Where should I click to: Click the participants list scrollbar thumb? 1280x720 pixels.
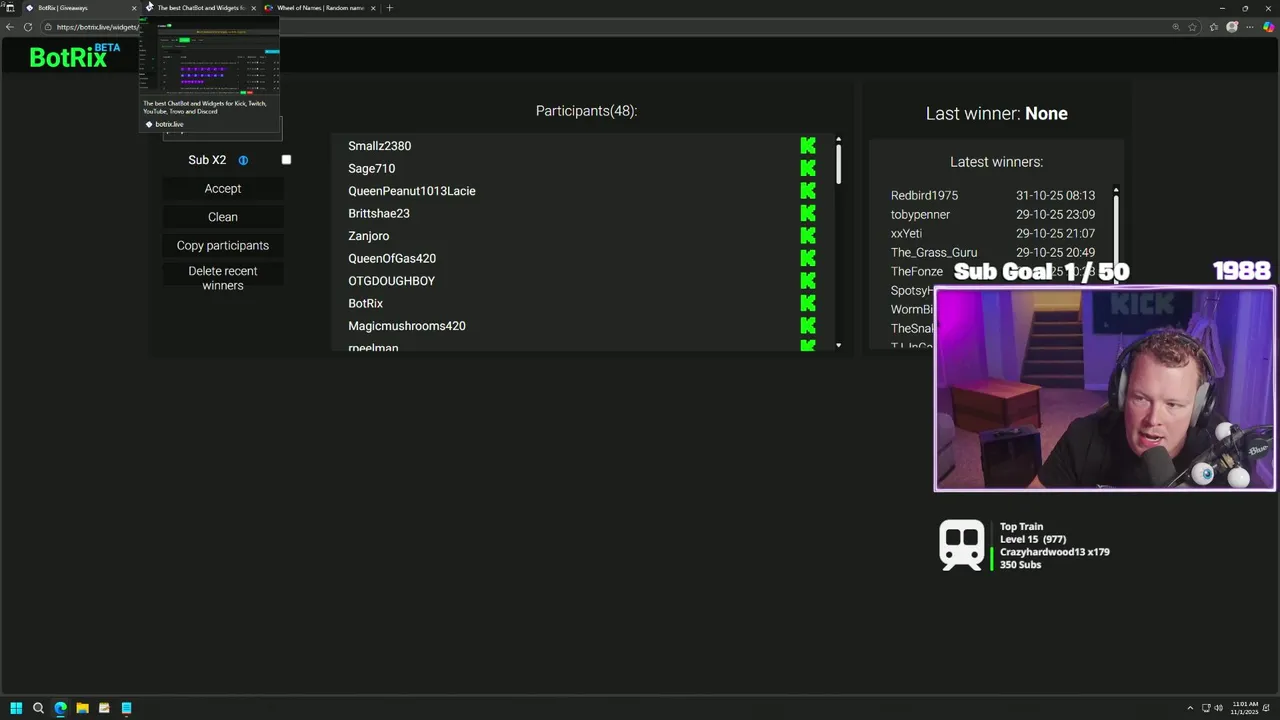coord(838,163)
